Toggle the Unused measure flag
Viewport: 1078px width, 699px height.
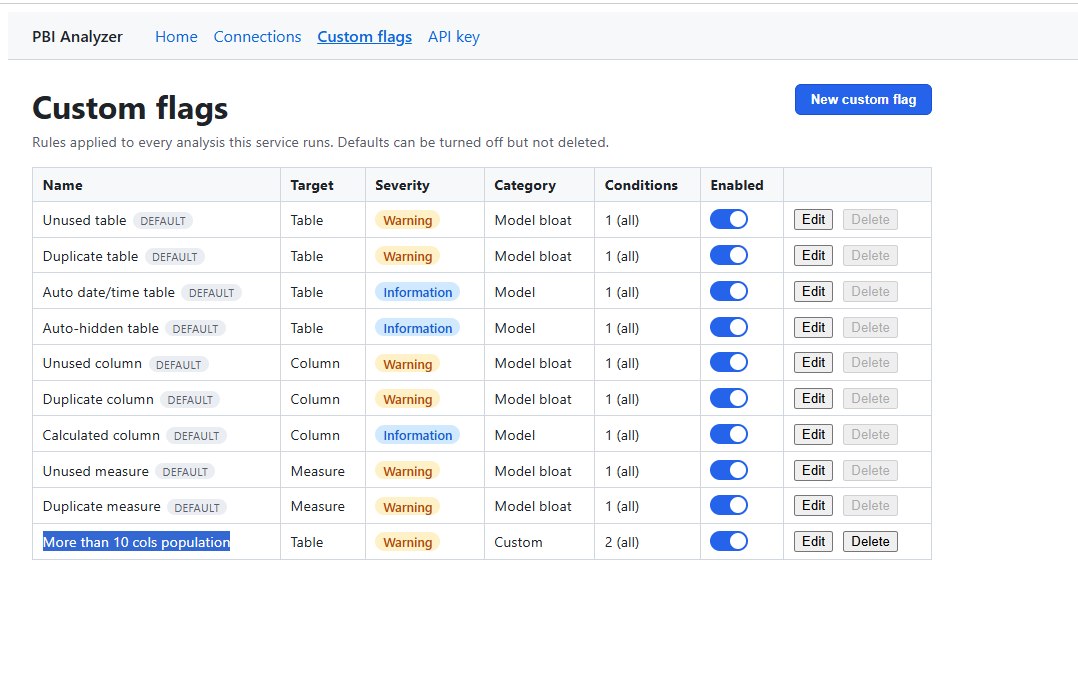[729, 470]
